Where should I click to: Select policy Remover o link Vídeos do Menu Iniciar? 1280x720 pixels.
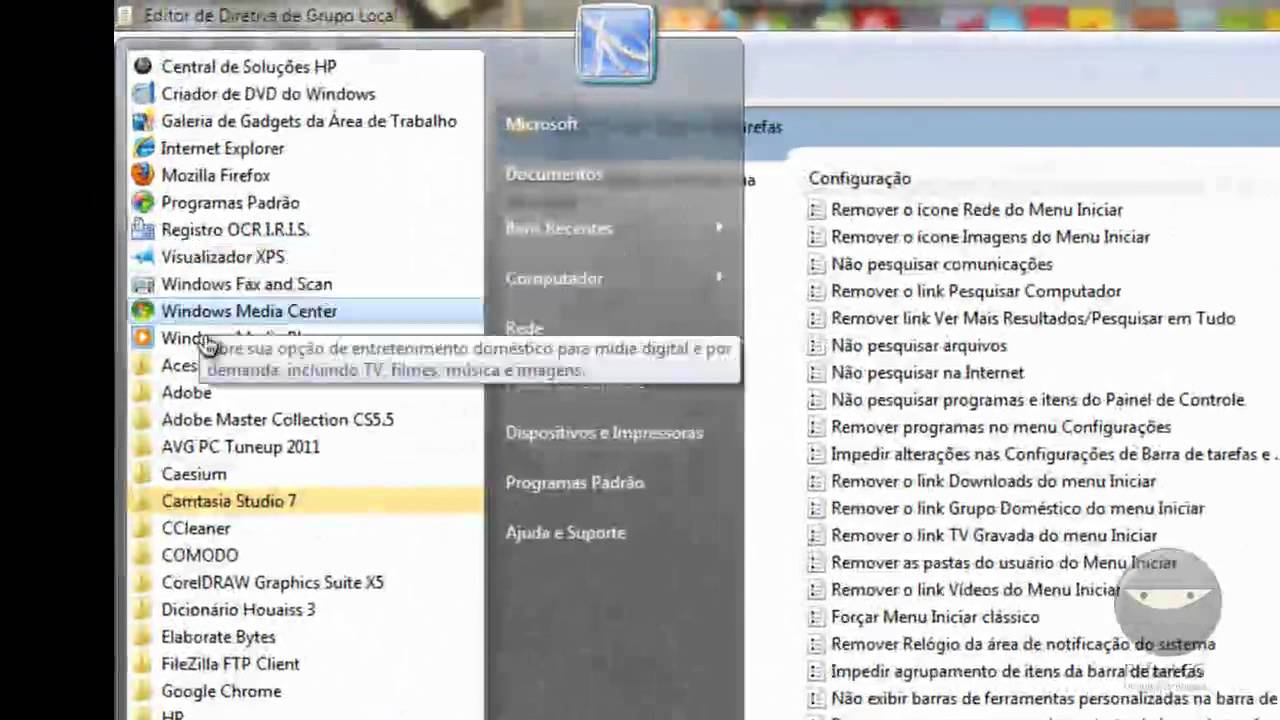pos(976,590)
